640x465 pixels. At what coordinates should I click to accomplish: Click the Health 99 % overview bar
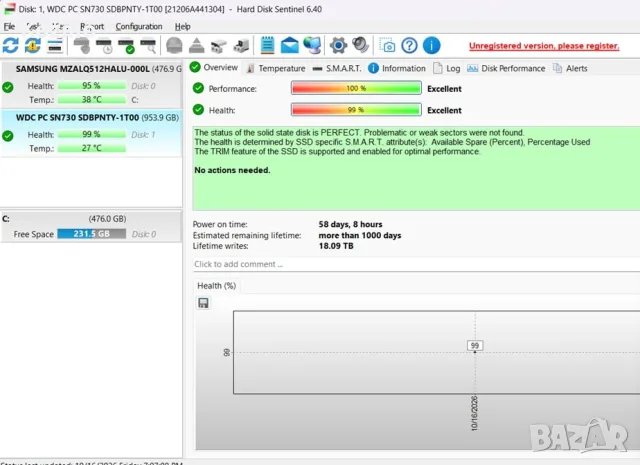point(356,109)
